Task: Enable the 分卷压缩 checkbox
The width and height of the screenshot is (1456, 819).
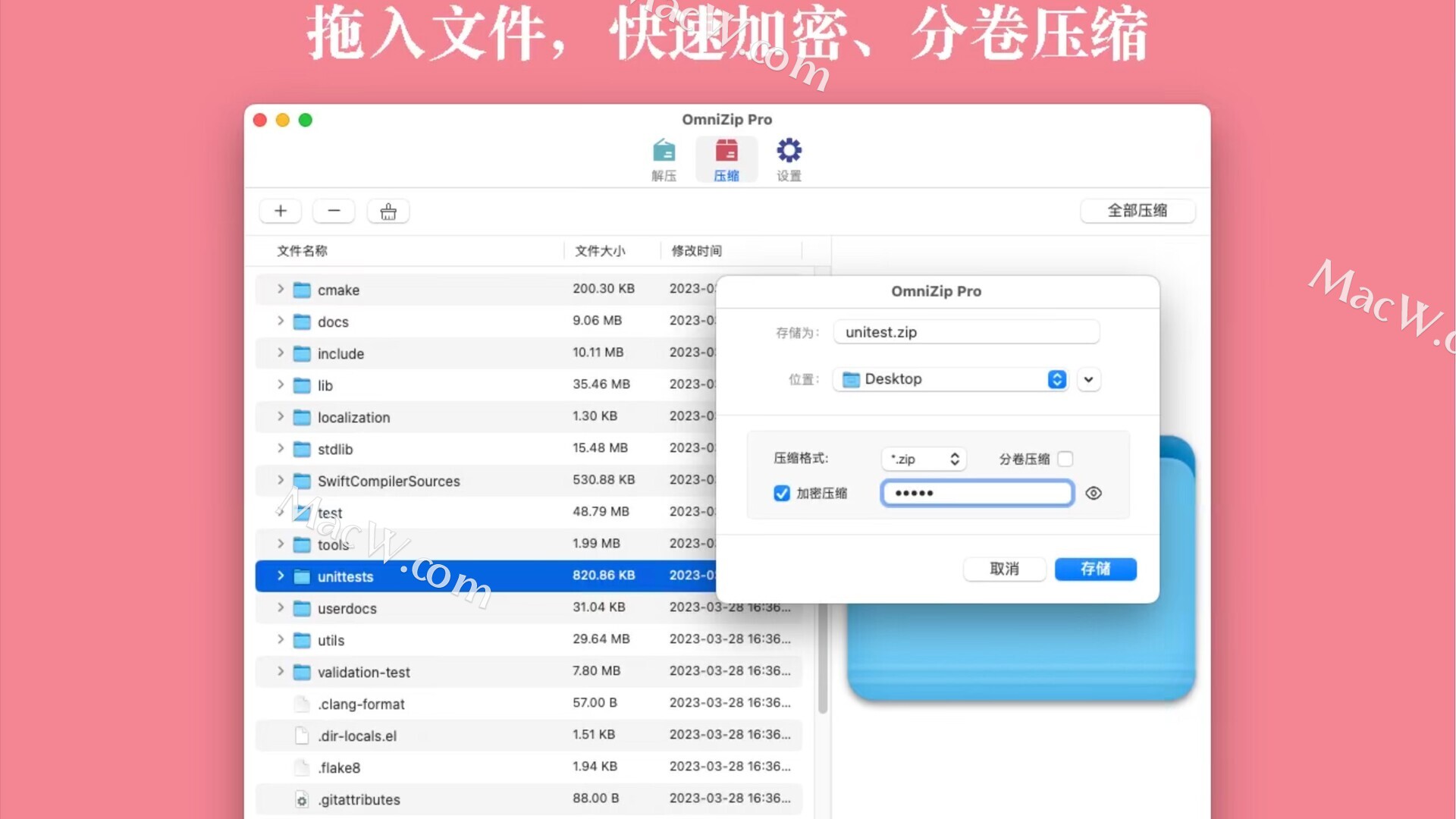Action: coord(1065,459)
